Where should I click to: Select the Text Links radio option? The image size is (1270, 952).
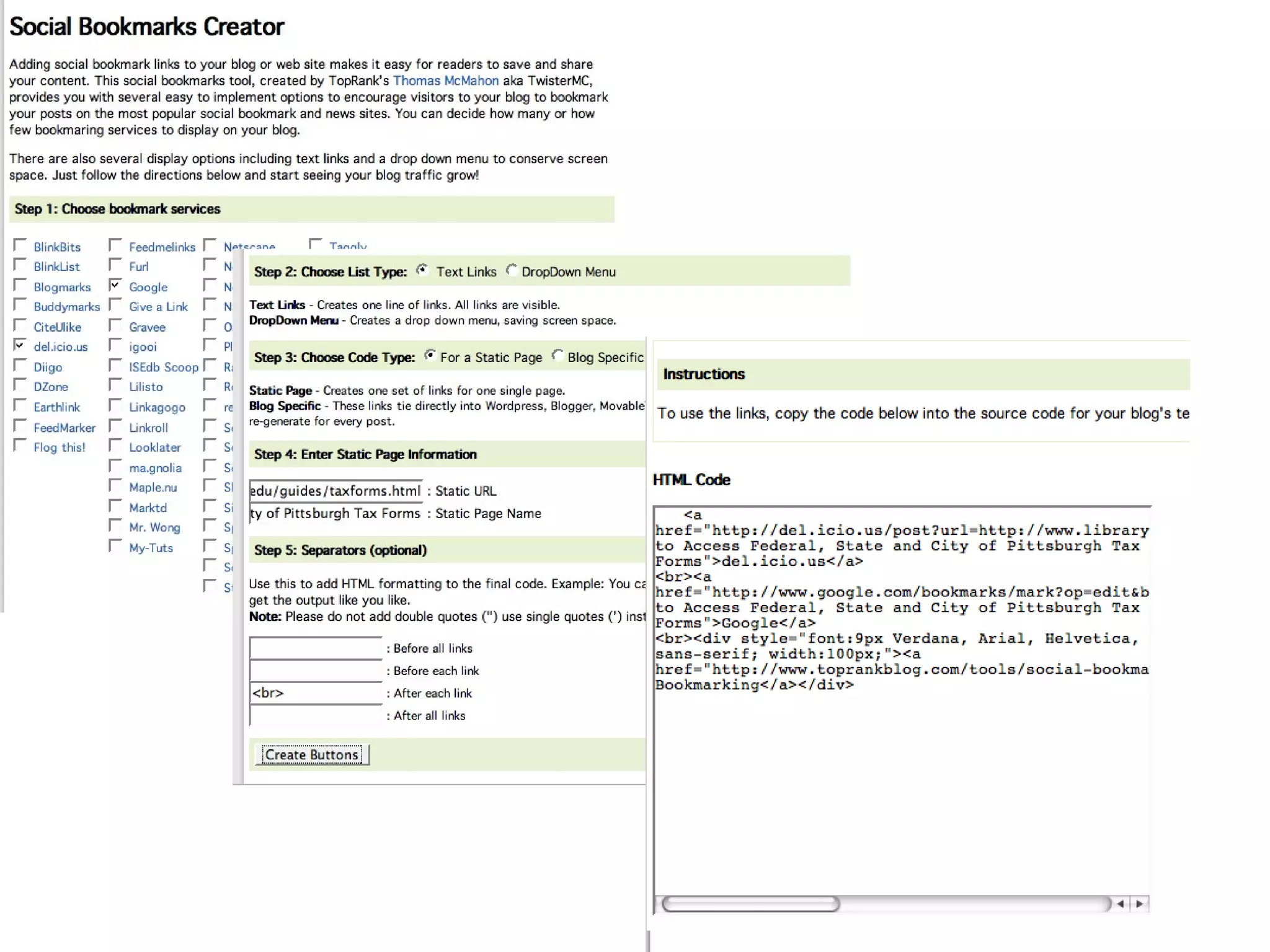pyautogui.click(x=422, y=270)
